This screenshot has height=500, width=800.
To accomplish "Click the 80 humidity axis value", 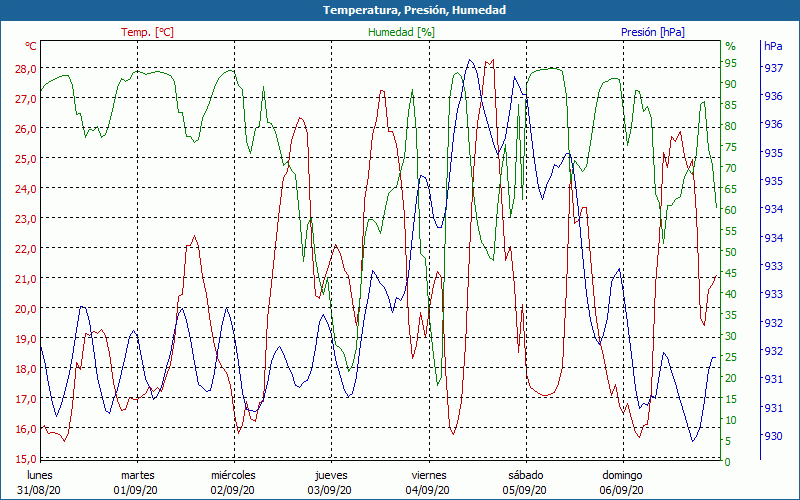I will (x=731, y=126).
